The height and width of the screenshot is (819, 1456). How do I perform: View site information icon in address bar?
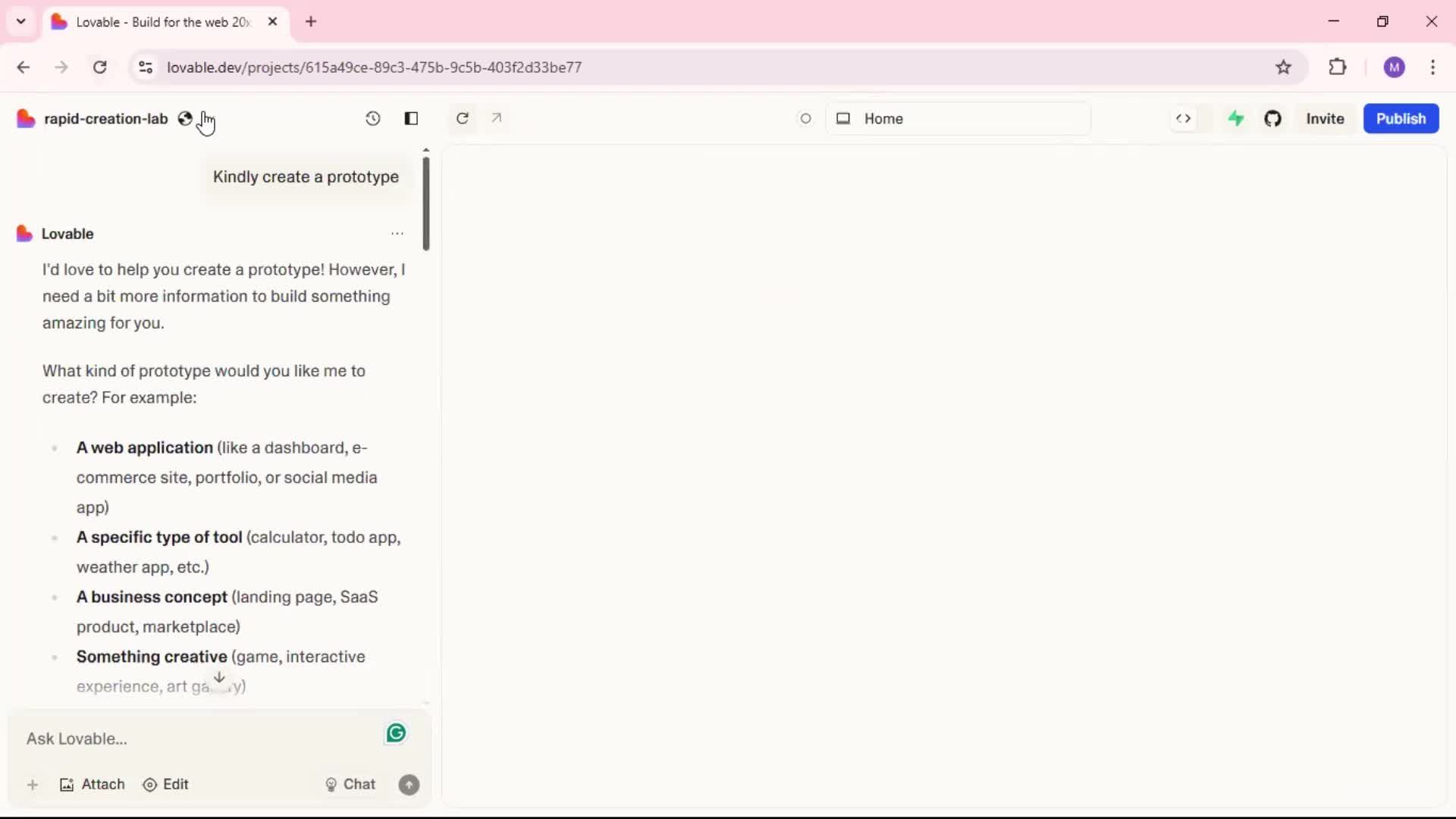coord(146,67)
